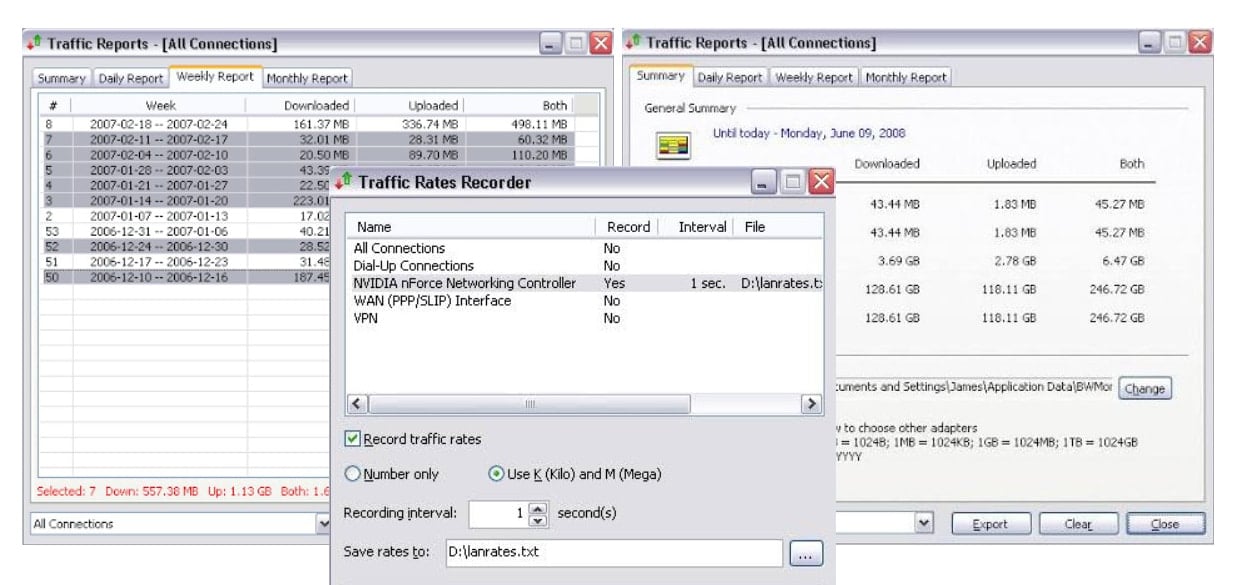Switch to Daily Report tab in left window
This screenshot has height=585, width=1240.
131,78
